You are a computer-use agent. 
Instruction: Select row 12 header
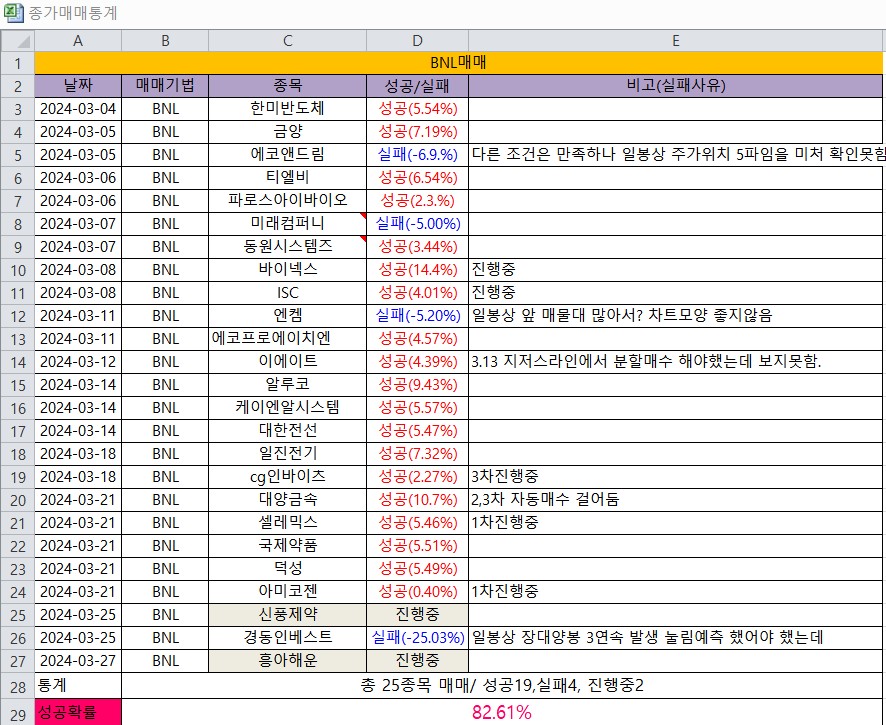click(x=18, y=316)
